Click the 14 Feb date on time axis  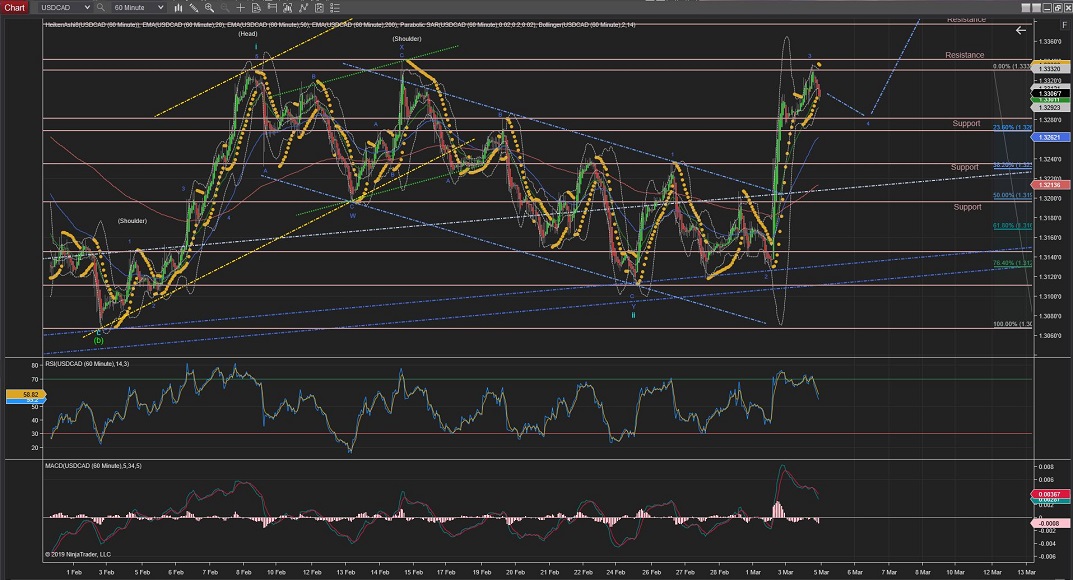(380, 572)
